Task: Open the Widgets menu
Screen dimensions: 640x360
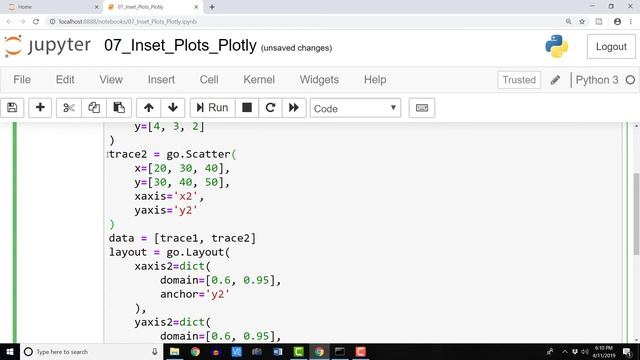Action: point(319,80)
